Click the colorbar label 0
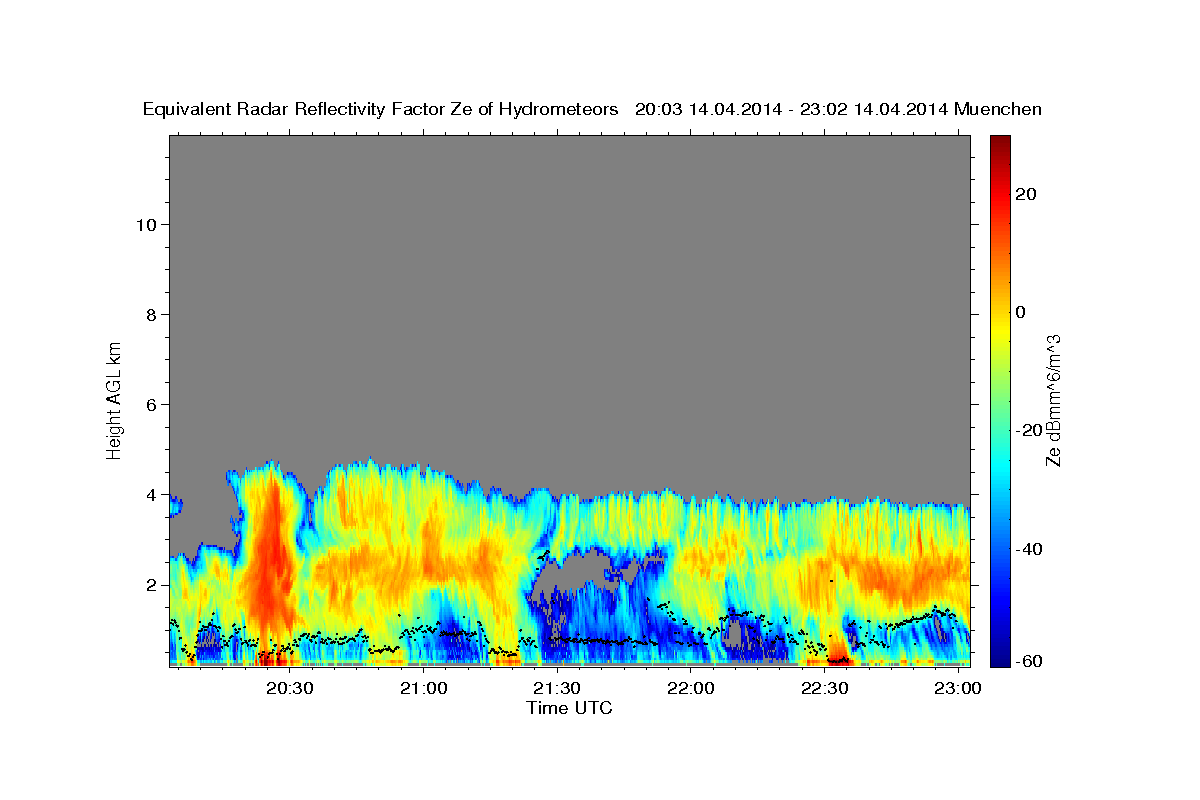This screenshot has width=1200, height=800. tap(1020, 312)
